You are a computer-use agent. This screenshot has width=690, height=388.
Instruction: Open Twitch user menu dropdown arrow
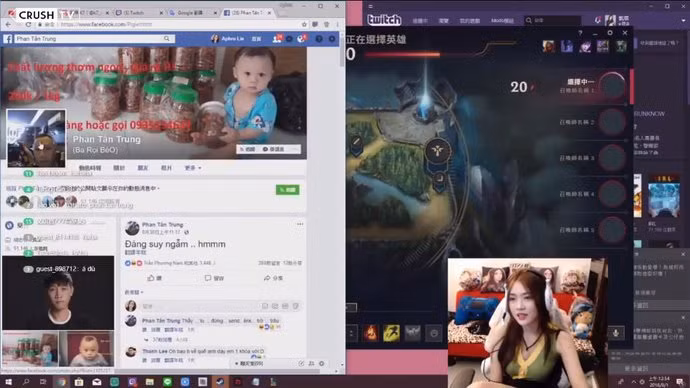(683, 20)
